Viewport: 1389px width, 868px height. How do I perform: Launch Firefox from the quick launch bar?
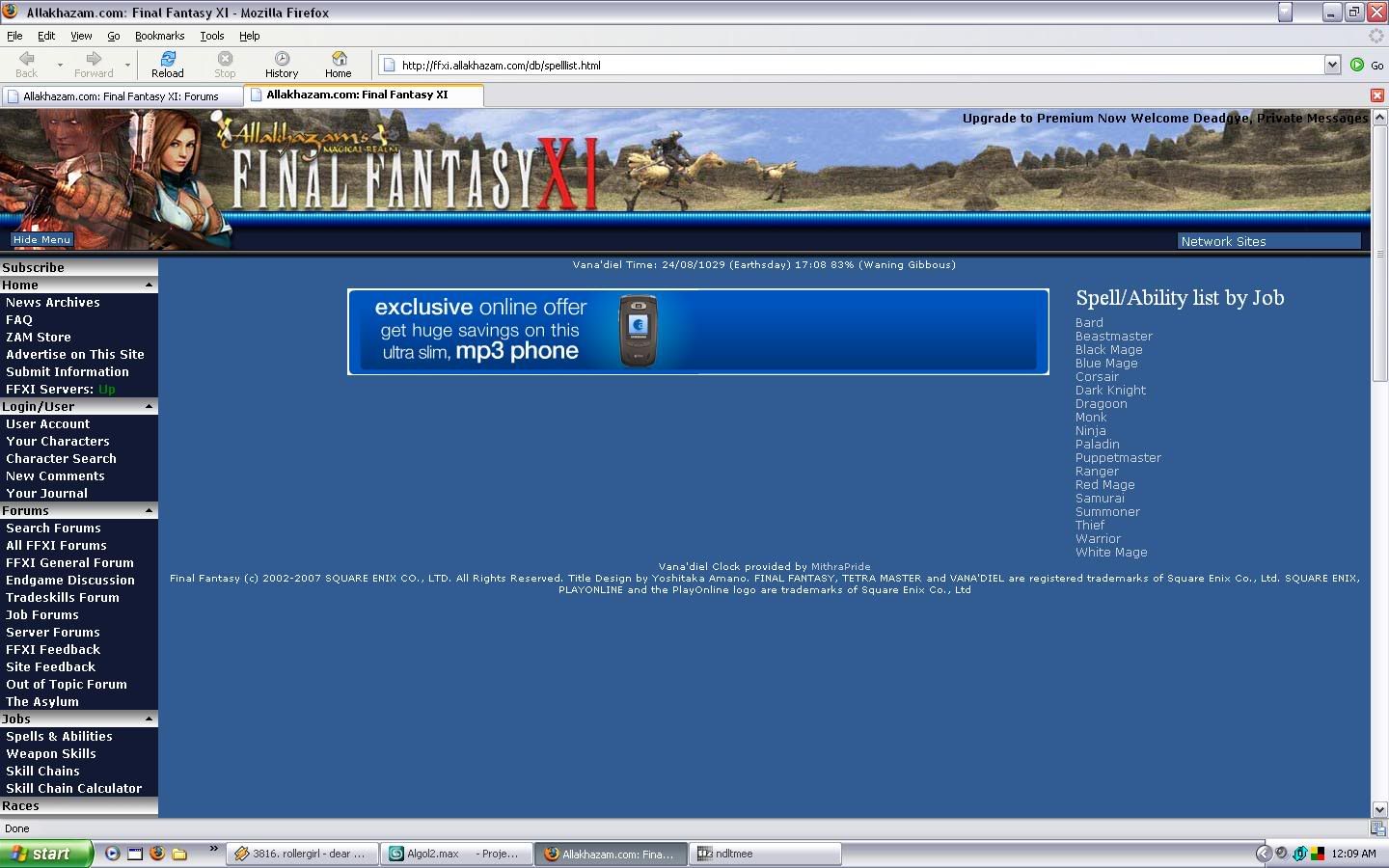157,854
